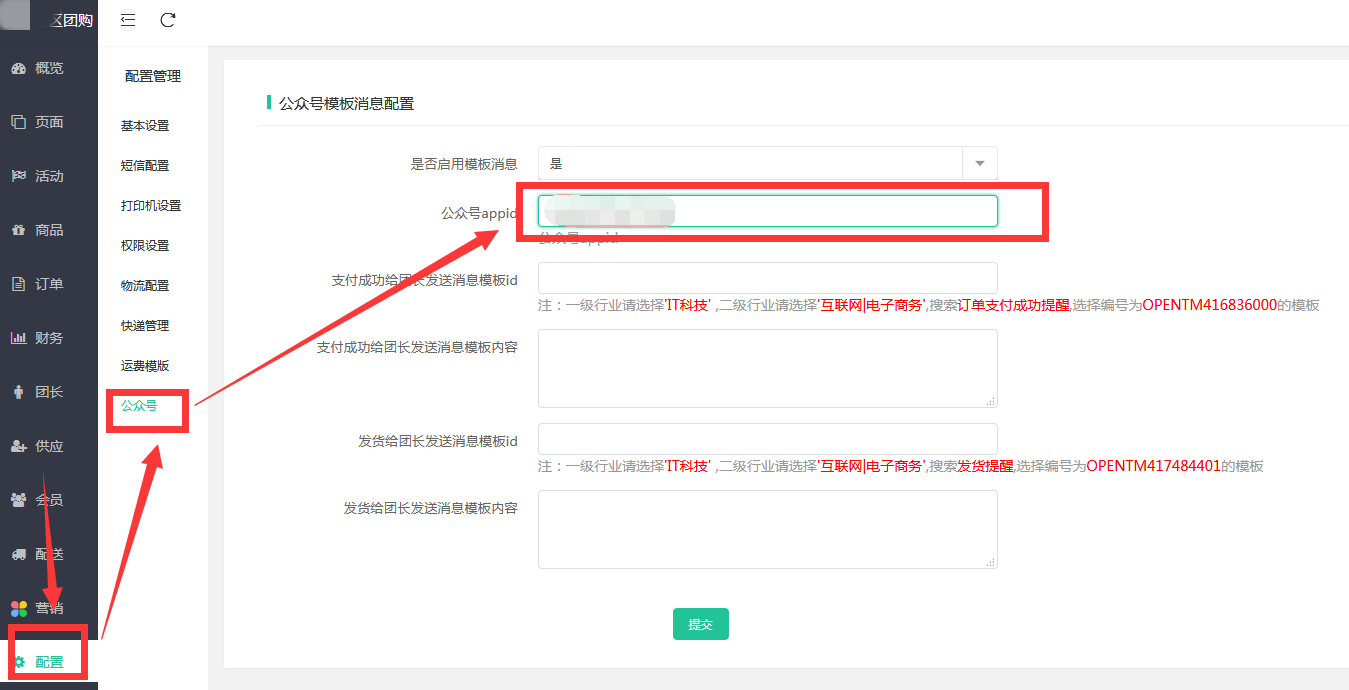The height and width of the screenshot is (690, 1349).
Task: Select 物流配置 submenu item
Action: tap(145, 286)
